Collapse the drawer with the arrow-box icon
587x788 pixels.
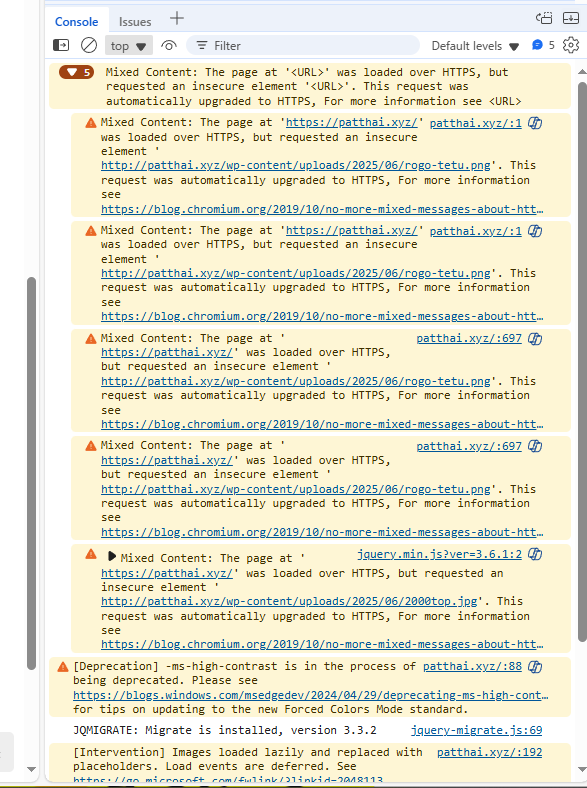pos(571,18)
